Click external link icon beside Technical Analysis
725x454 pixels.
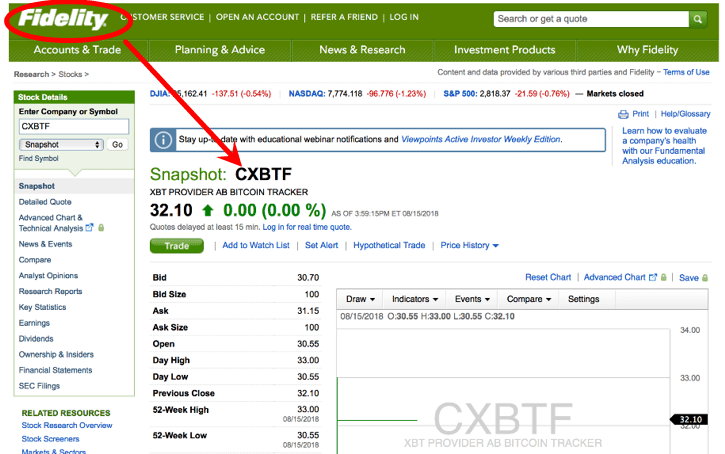point(90,227)
